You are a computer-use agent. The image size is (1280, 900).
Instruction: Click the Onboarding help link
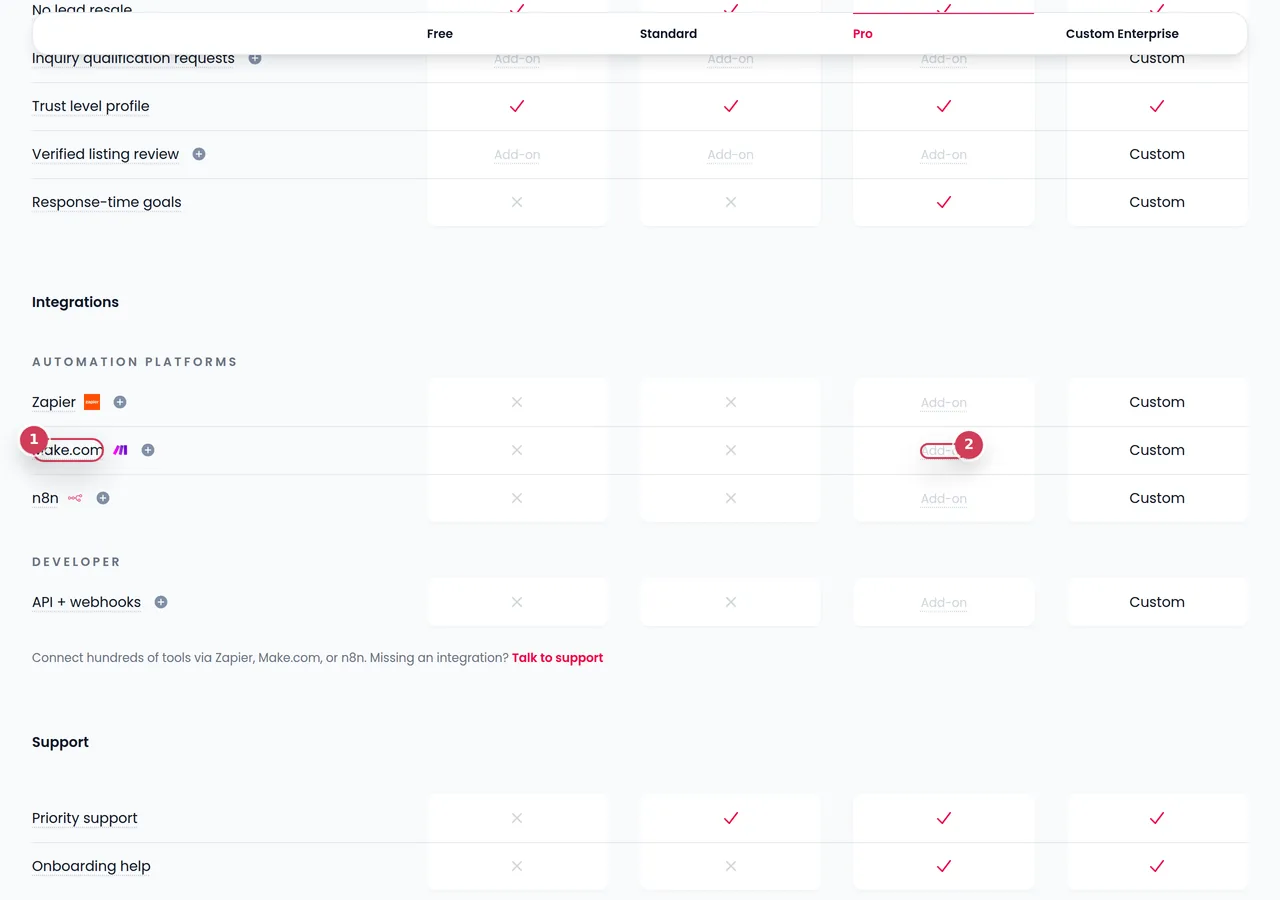point(91,866)
